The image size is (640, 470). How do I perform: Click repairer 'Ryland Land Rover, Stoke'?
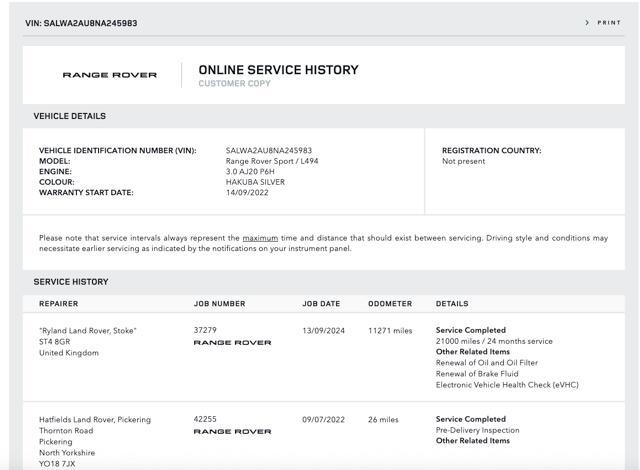[x=88, y=330]
